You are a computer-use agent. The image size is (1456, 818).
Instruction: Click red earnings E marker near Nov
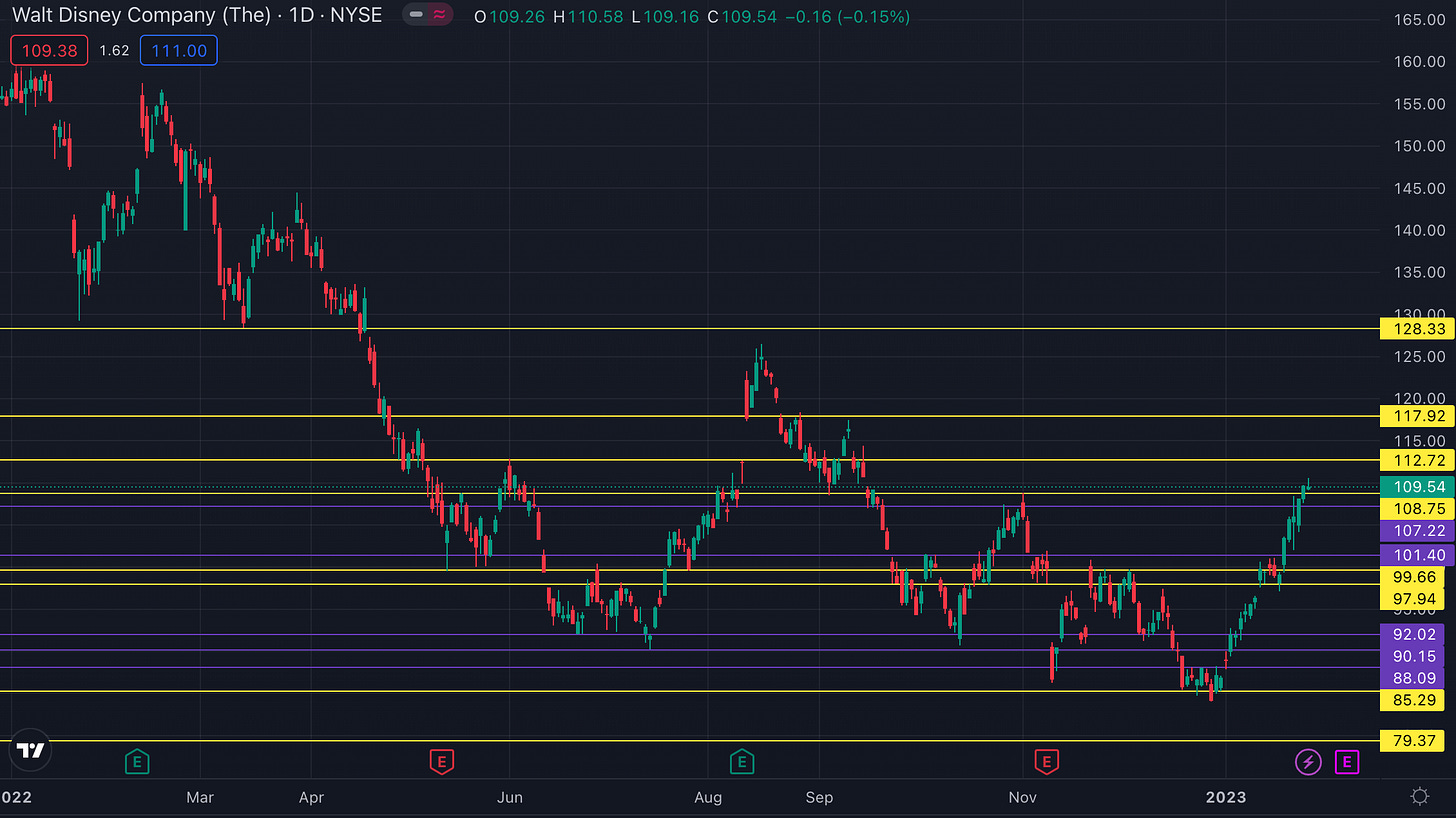[x=1046, y=763]
